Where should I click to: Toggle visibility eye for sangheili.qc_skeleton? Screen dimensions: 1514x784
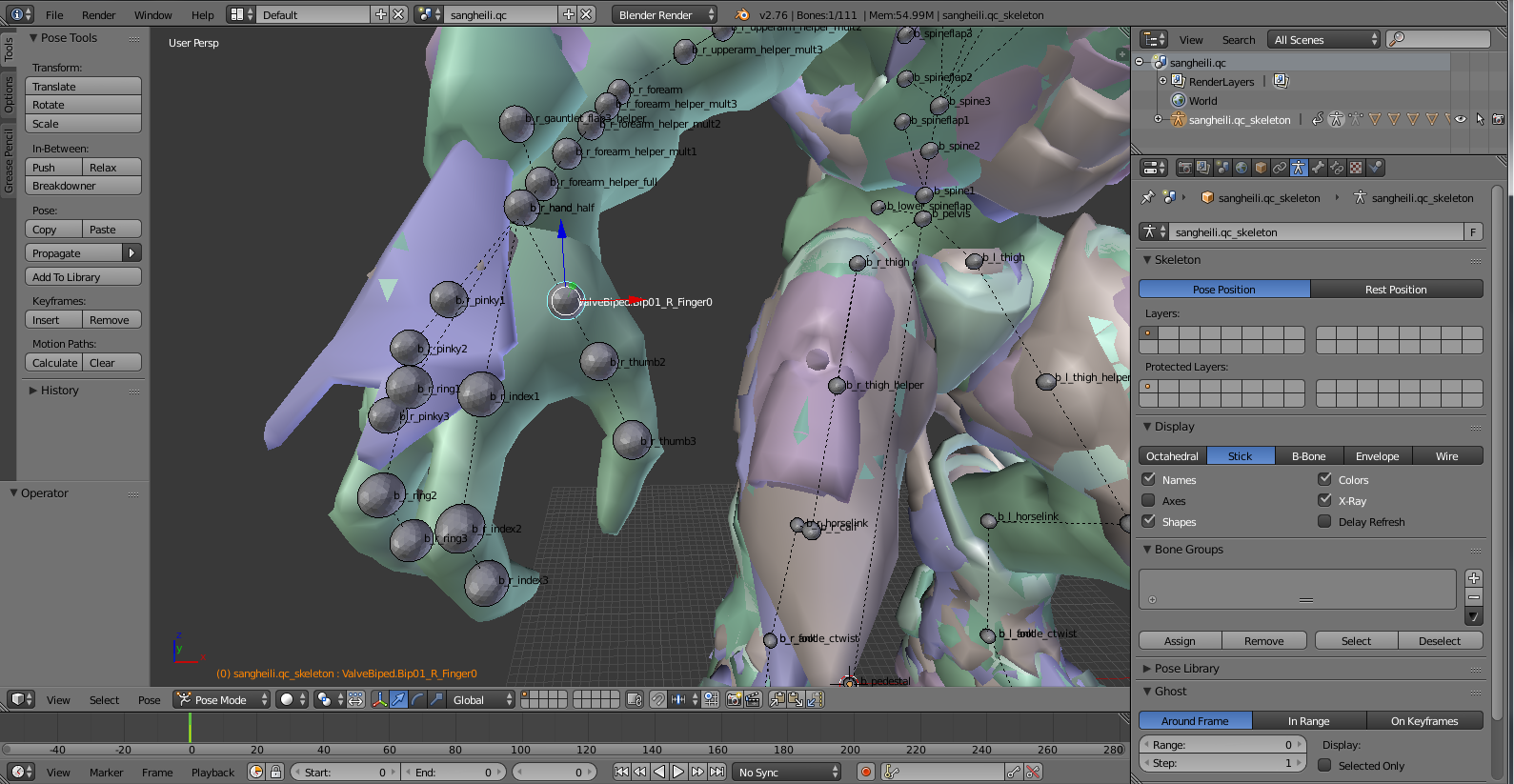(x=1460, y=119)
